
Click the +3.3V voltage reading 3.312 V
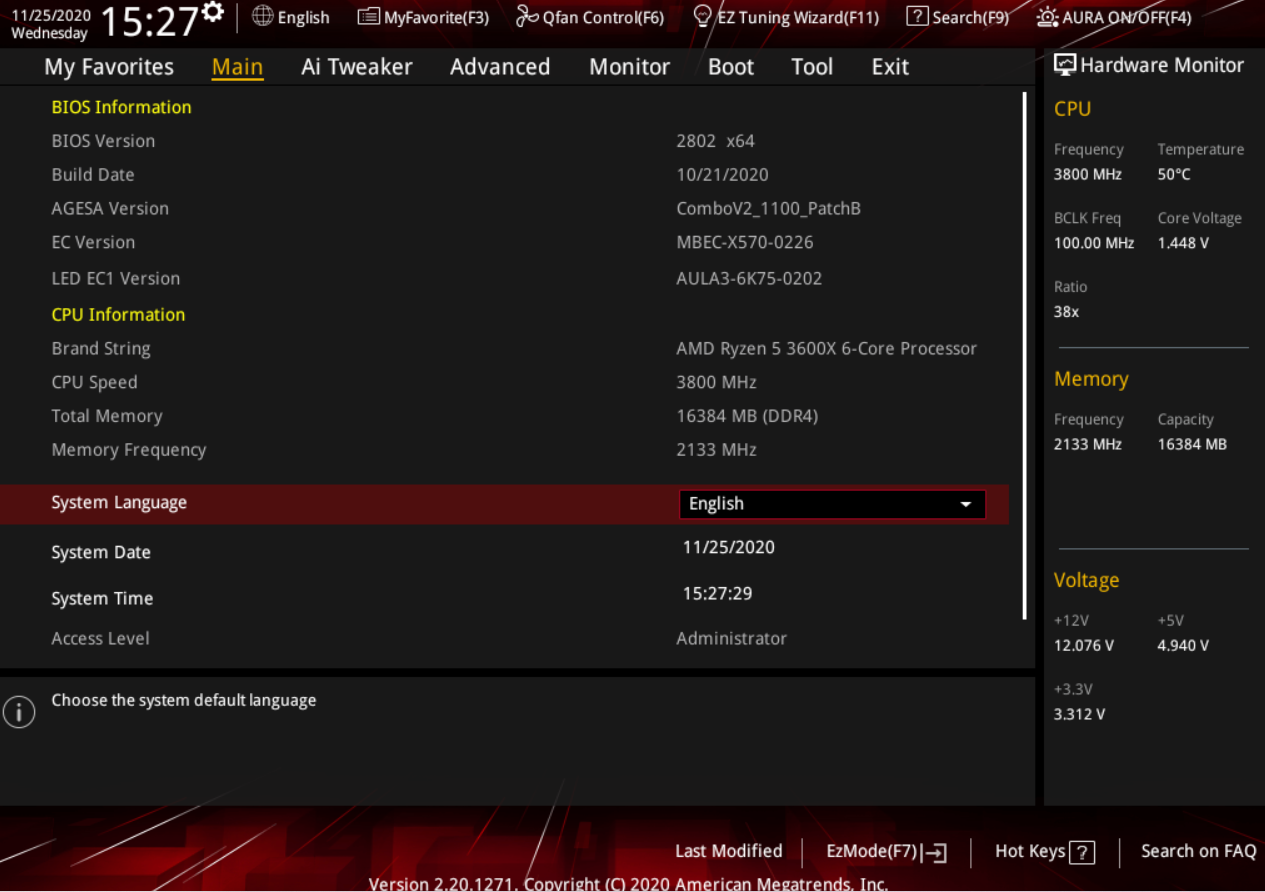[x=1080, y=715]
